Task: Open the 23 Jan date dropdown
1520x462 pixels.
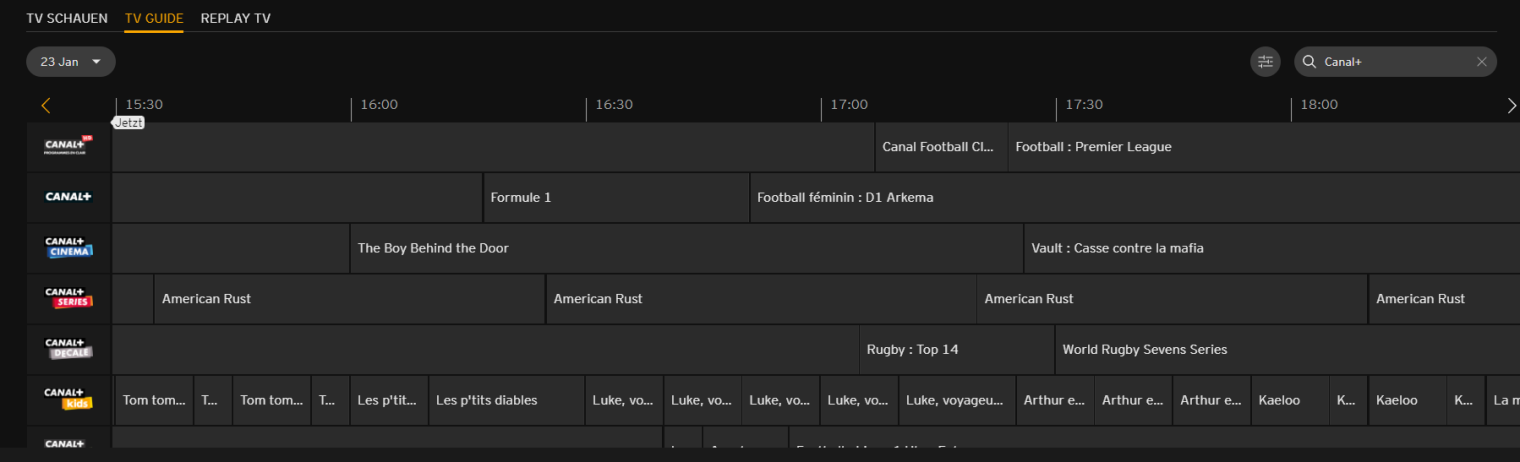Action: click(71, 62)
